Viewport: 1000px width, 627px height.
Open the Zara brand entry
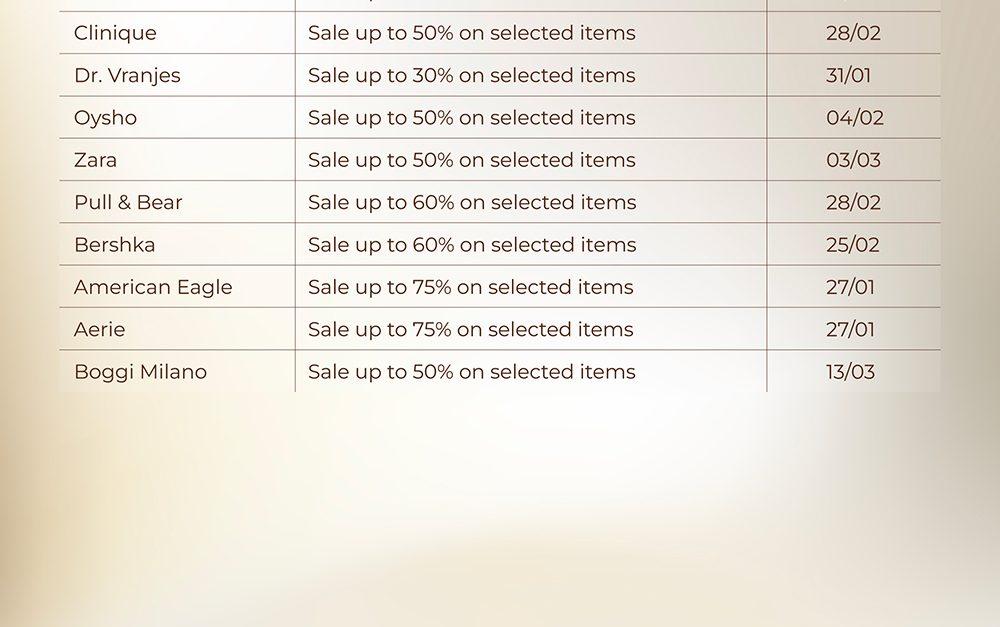[x=95, y=160]
